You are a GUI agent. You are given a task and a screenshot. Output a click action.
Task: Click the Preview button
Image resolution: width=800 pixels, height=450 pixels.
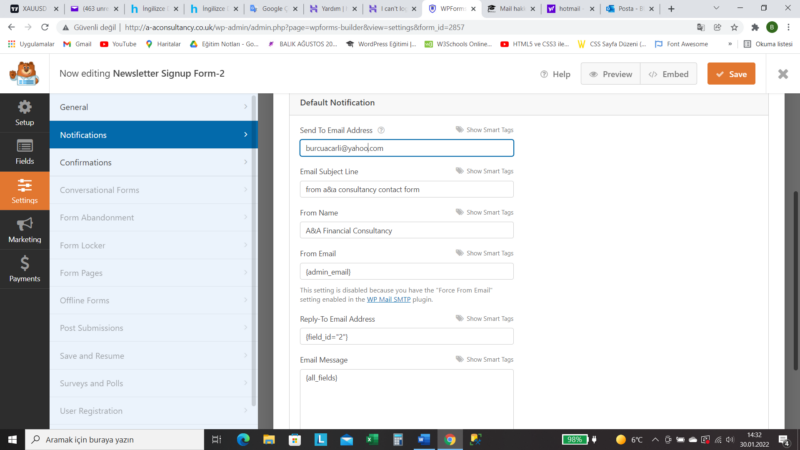(609, 74)
